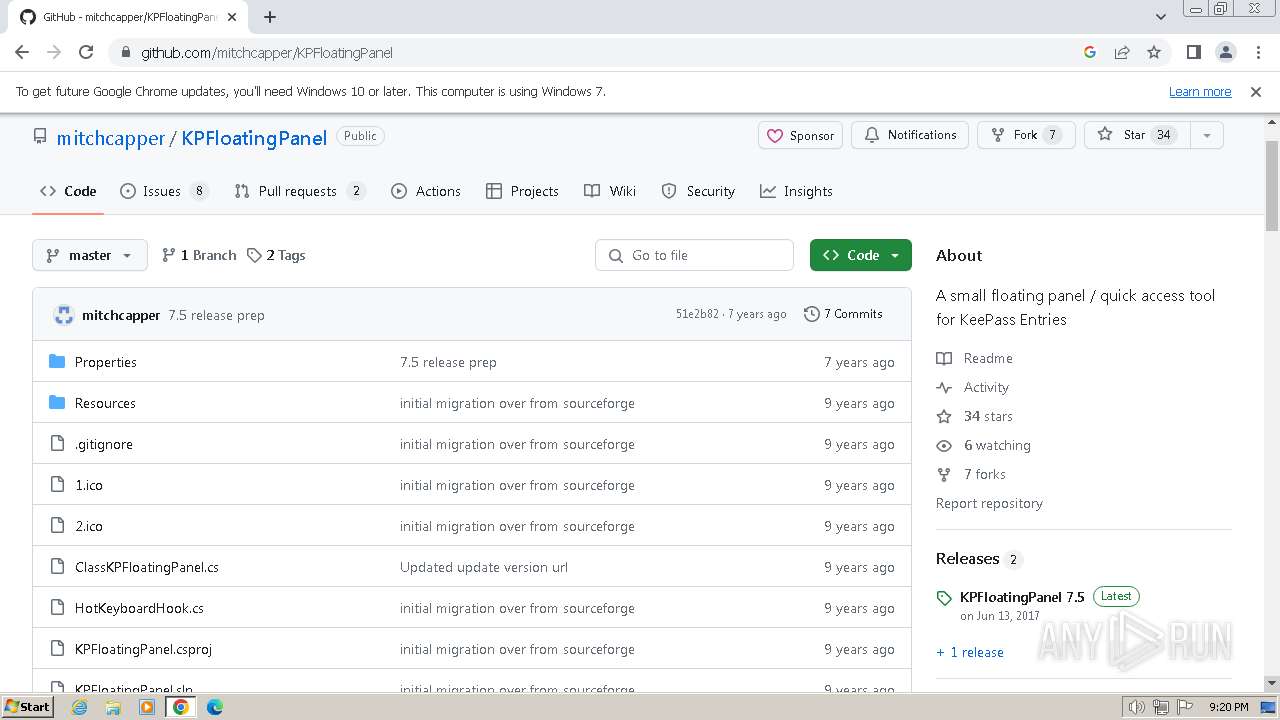Open Chrome profile avatar icon
1280x720 pixels.
tap(1225, 52)
